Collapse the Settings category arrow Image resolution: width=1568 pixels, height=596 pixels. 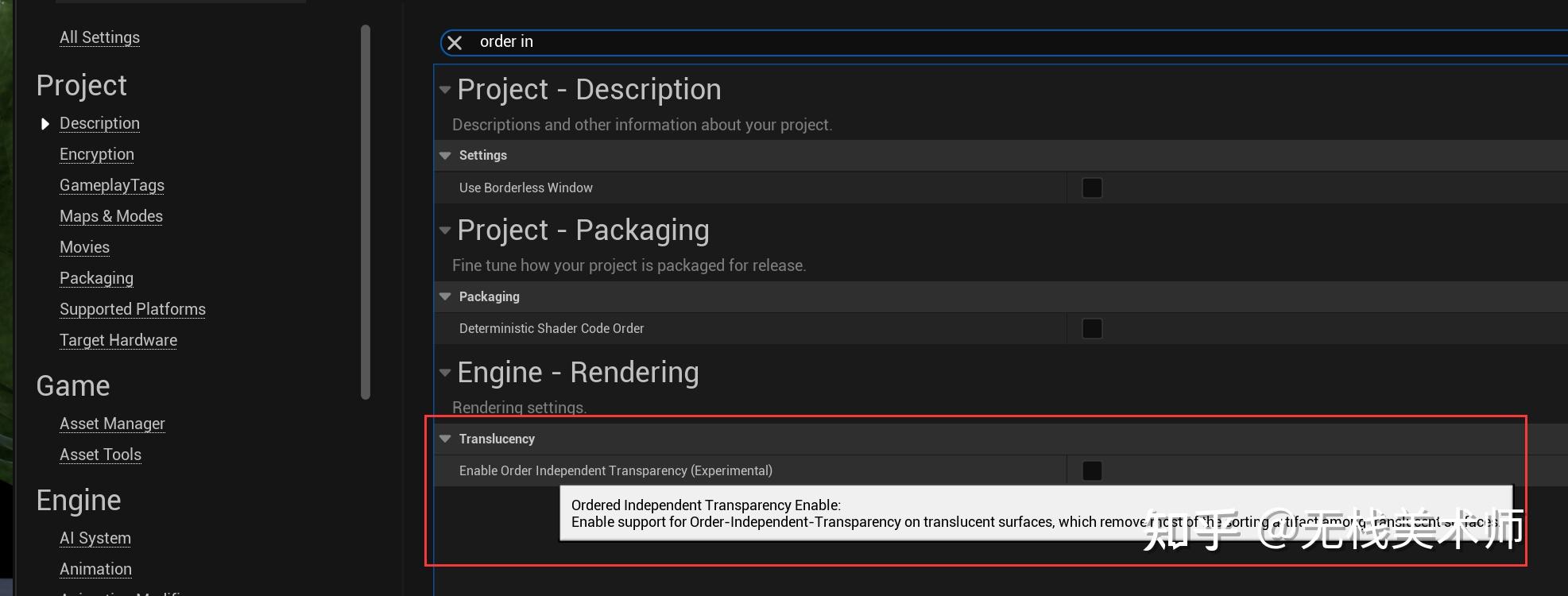point(445,156)
